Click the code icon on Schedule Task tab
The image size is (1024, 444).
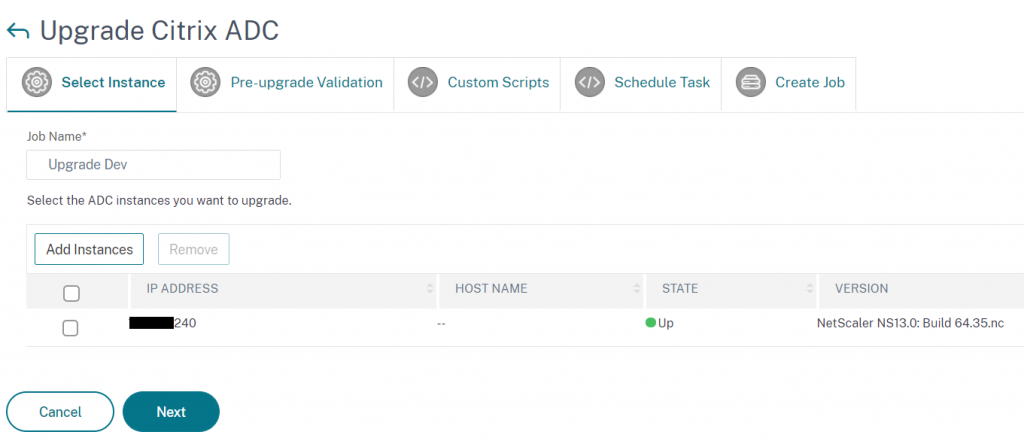pyautogui.click(x=589, y=82)
